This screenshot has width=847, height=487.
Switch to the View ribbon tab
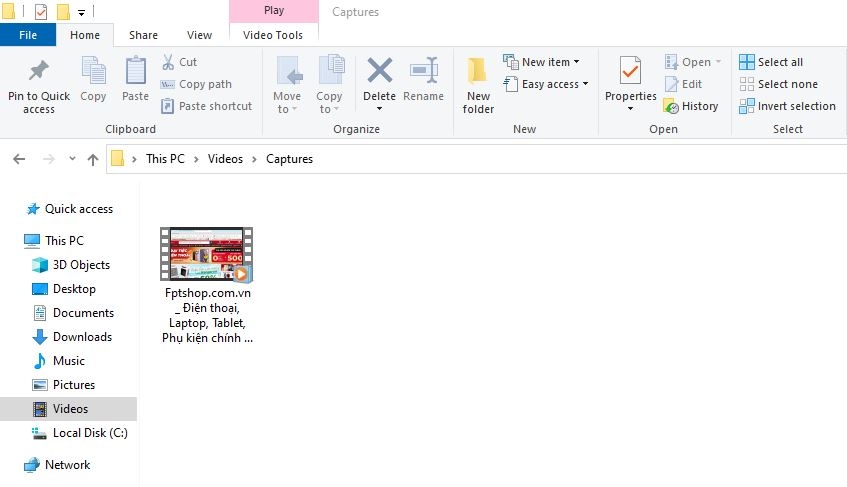tap(199, 35)
